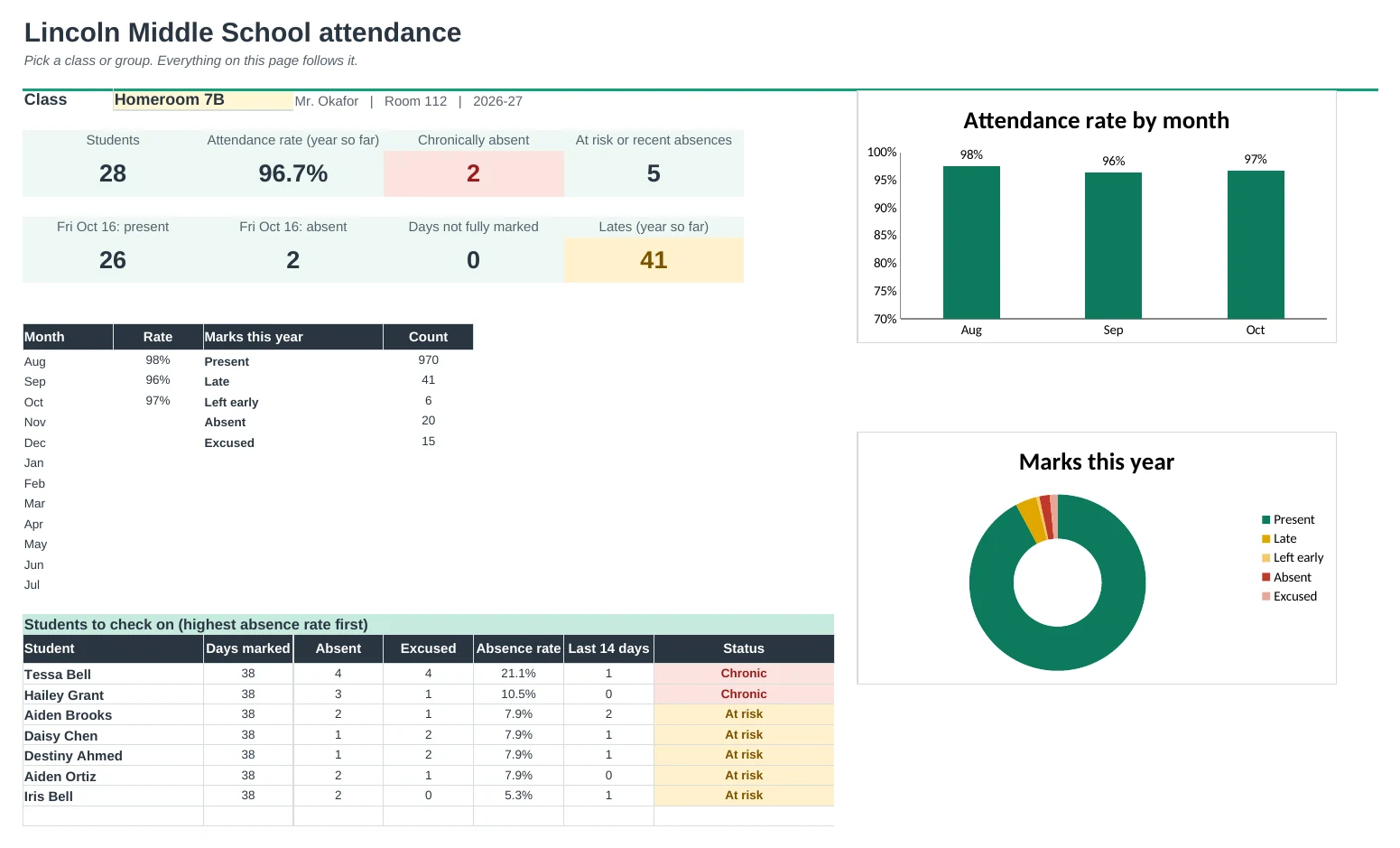The height and width of the screenshot is (848, 1400).
Task: Click the Present count 970 cell
Action: point(428,360)
